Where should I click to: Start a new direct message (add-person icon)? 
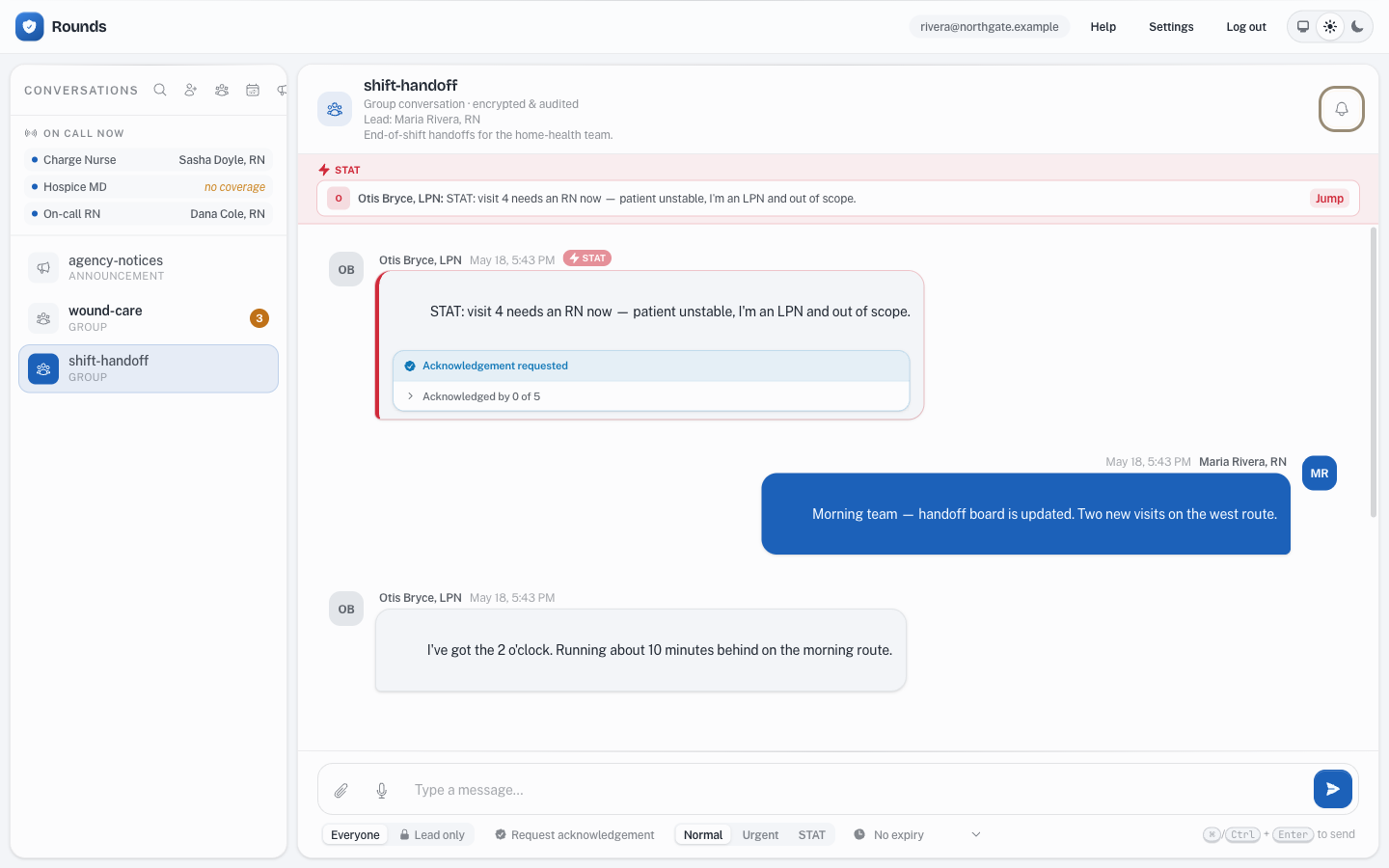pos(191,90)
